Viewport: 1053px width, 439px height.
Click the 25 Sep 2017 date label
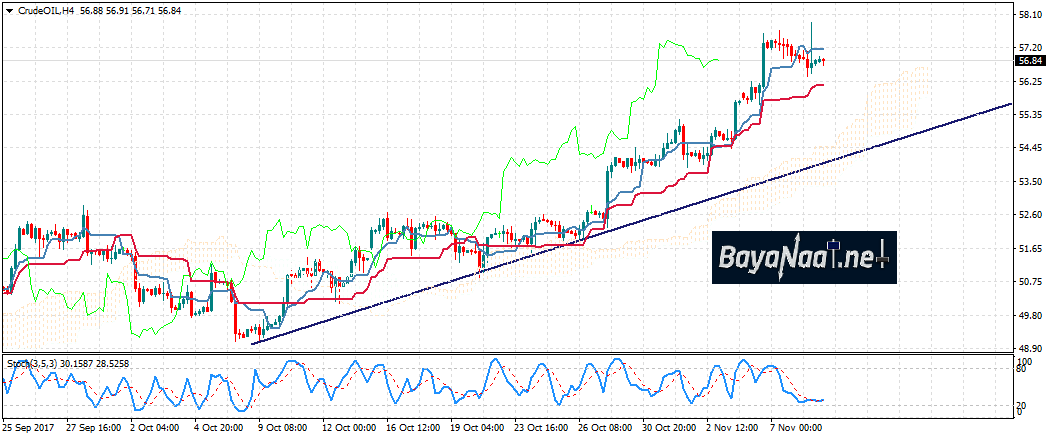28,425
